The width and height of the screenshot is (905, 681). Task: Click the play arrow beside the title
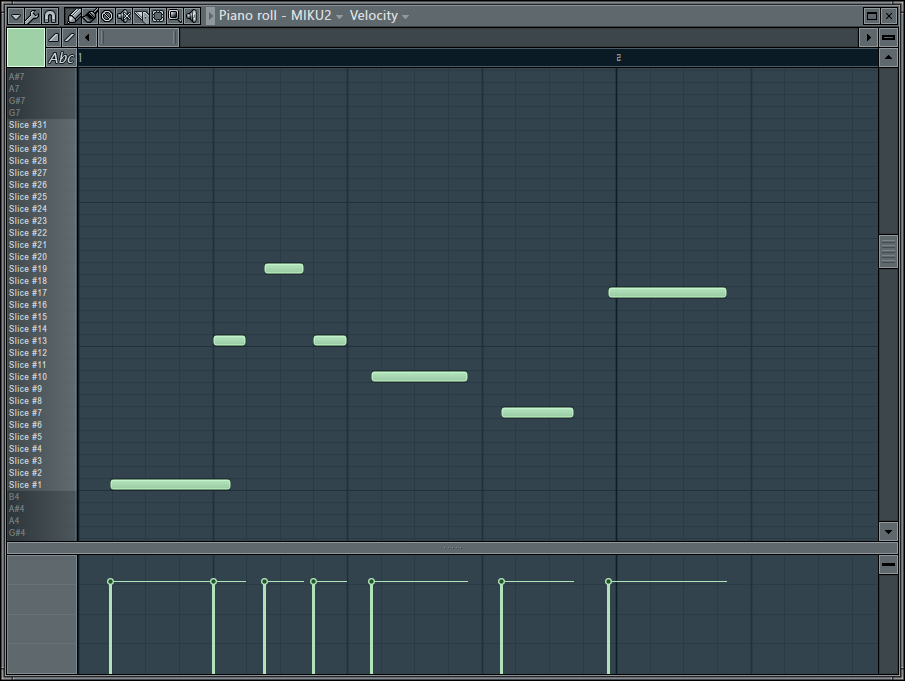click(211, 16)
